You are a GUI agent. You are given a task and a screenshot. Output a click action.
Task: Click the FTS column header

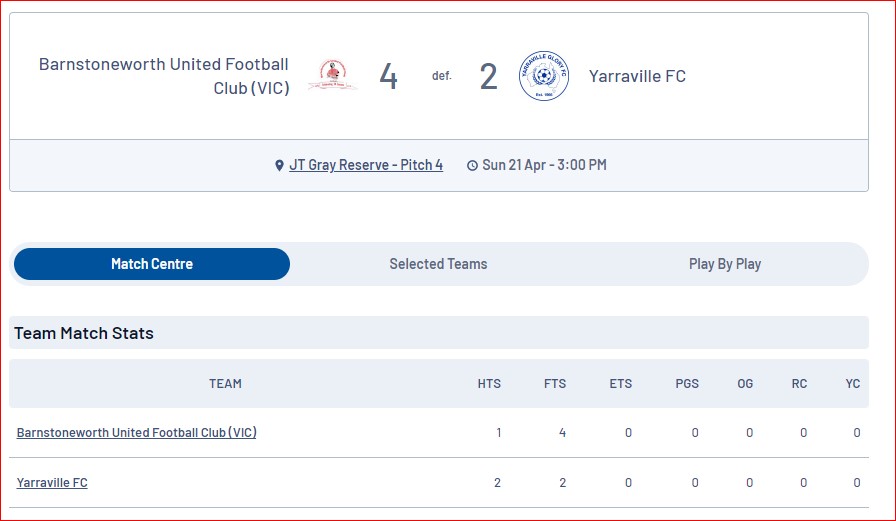click(555, 383)
